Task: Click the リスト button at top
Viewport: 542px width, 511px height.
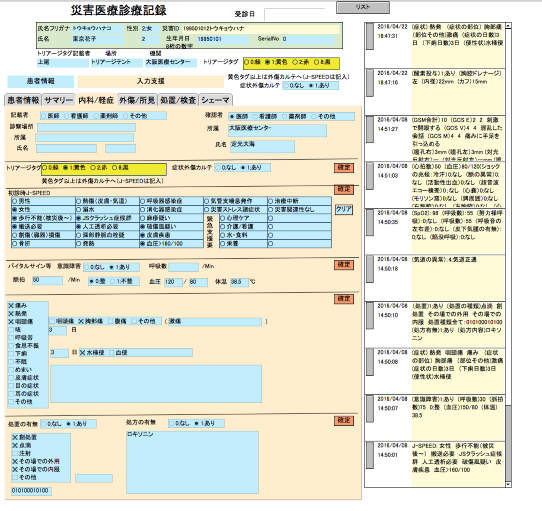Action: click(x=363, y=7)
